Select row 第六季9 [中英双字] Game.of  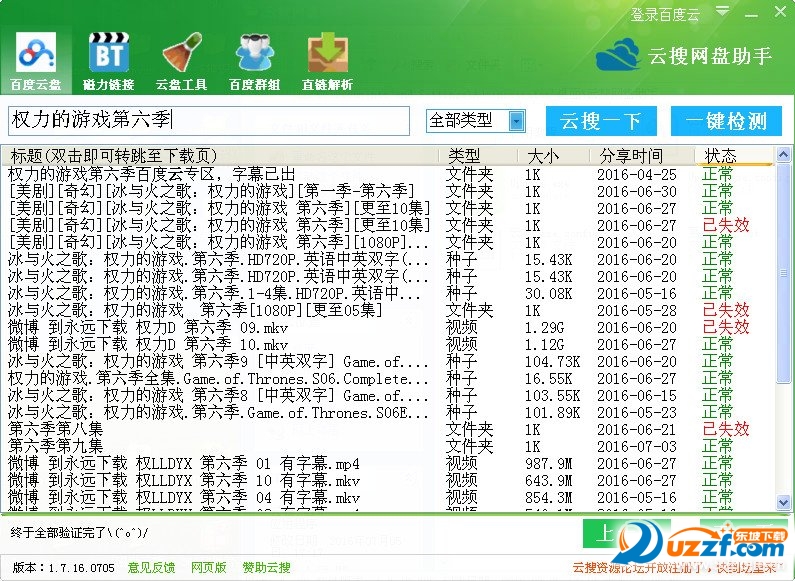388,361
